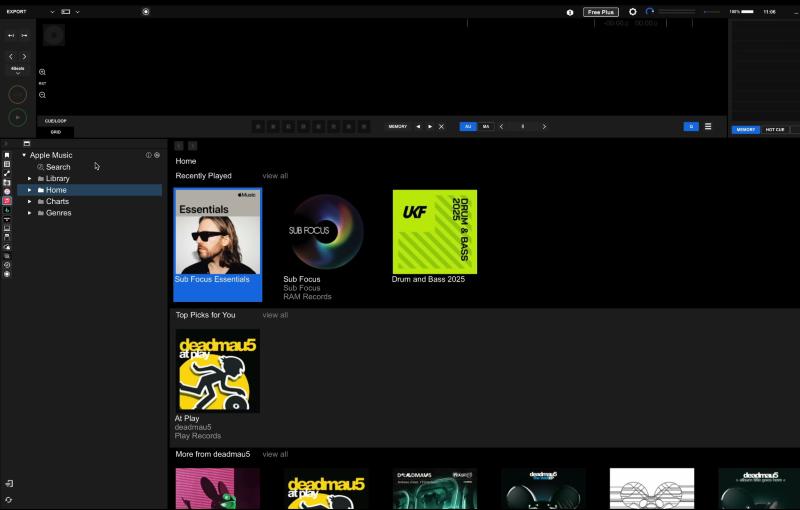Click view all next to Recently Played
800x510 pixels.
click(275, 175)
